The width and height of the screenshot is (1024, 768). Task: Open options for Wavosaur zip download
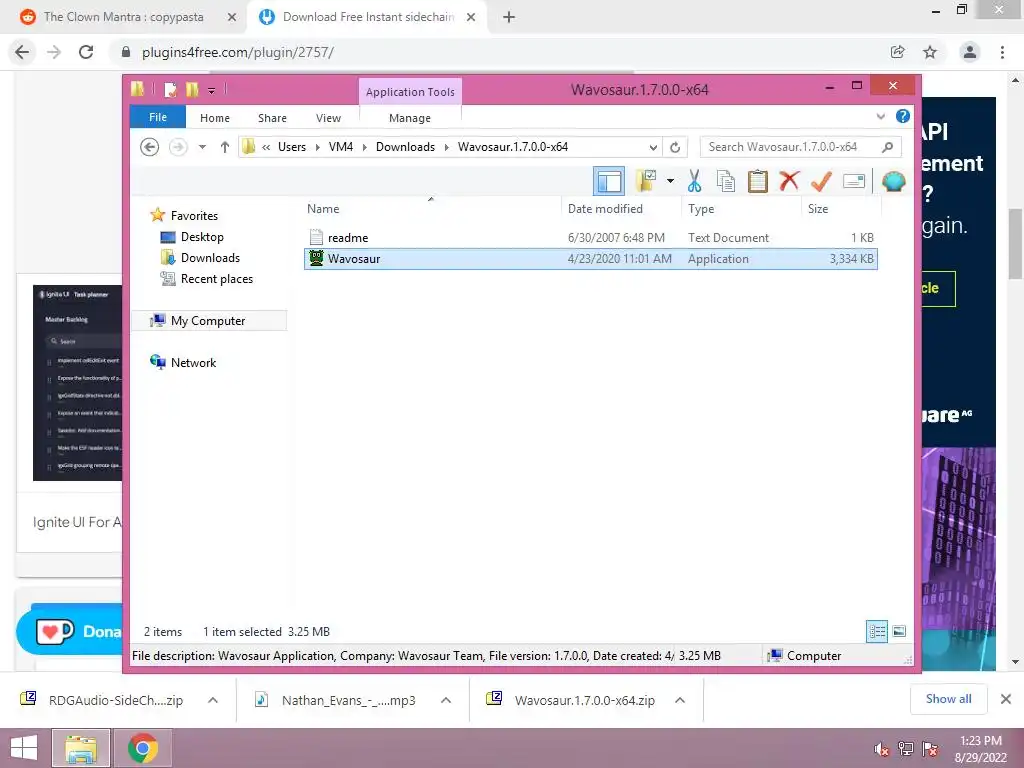pos(680,700)
